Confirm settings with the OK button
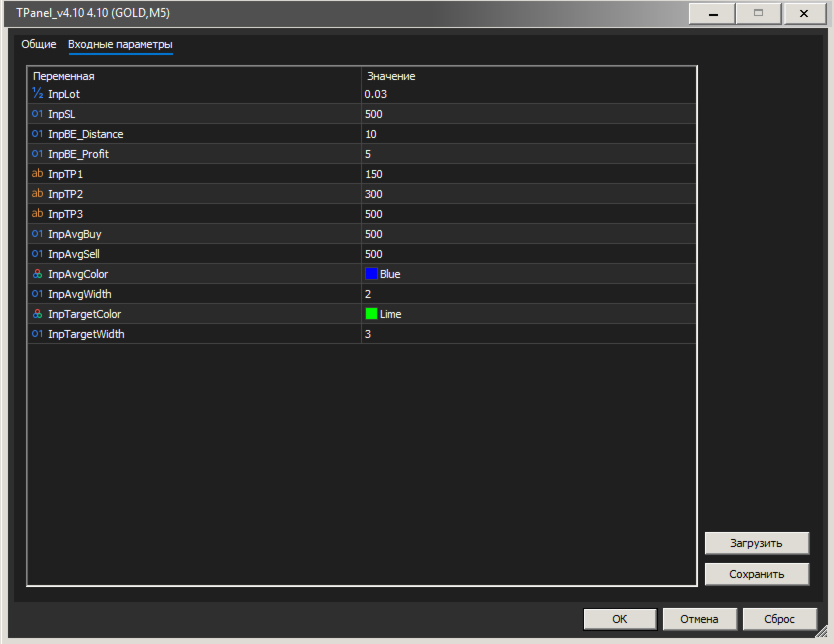This screenshot has height=644, width=834. coord(620,619)
